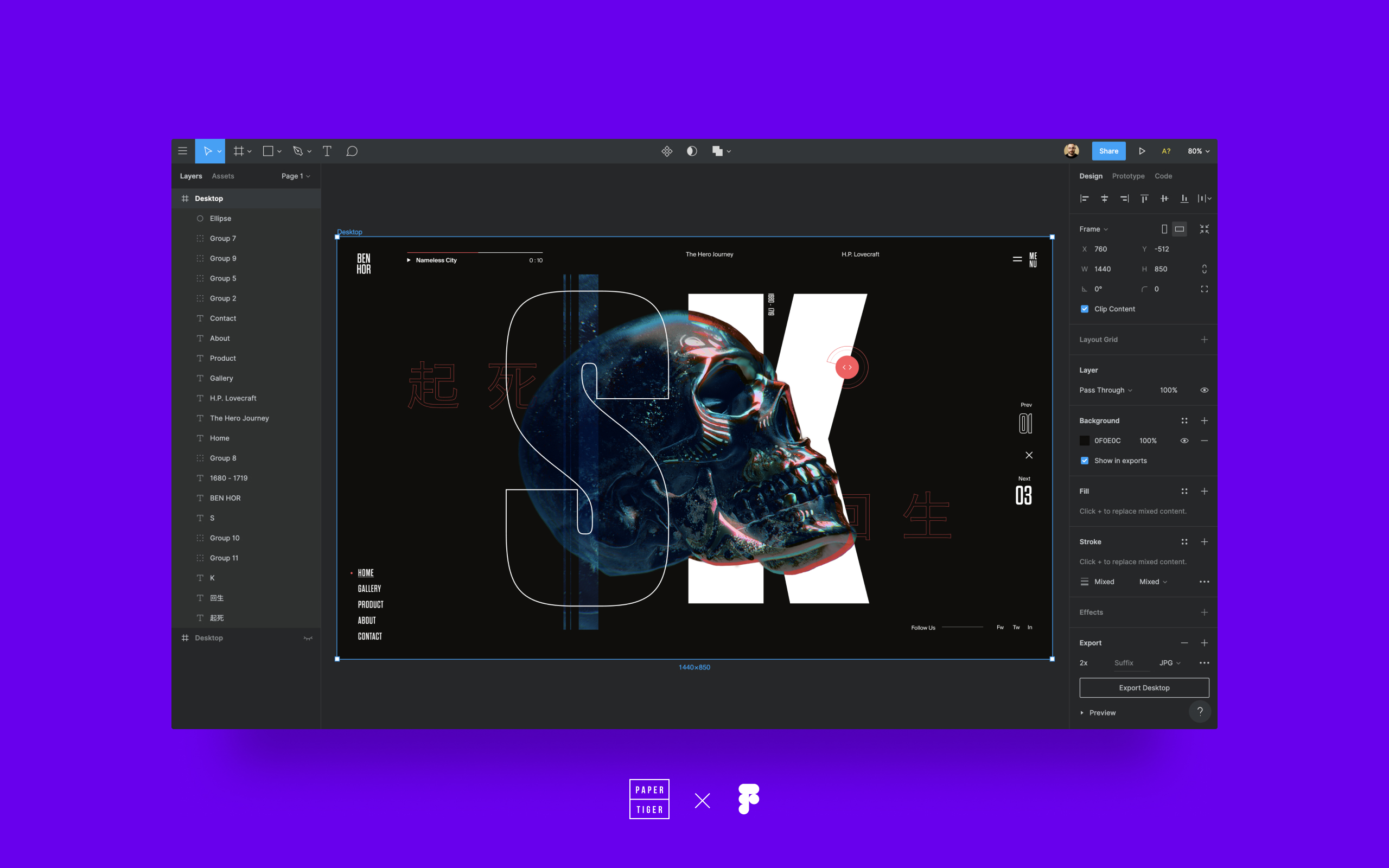Expand the Preview section

pyautogui.click(x=1085, y=711)
